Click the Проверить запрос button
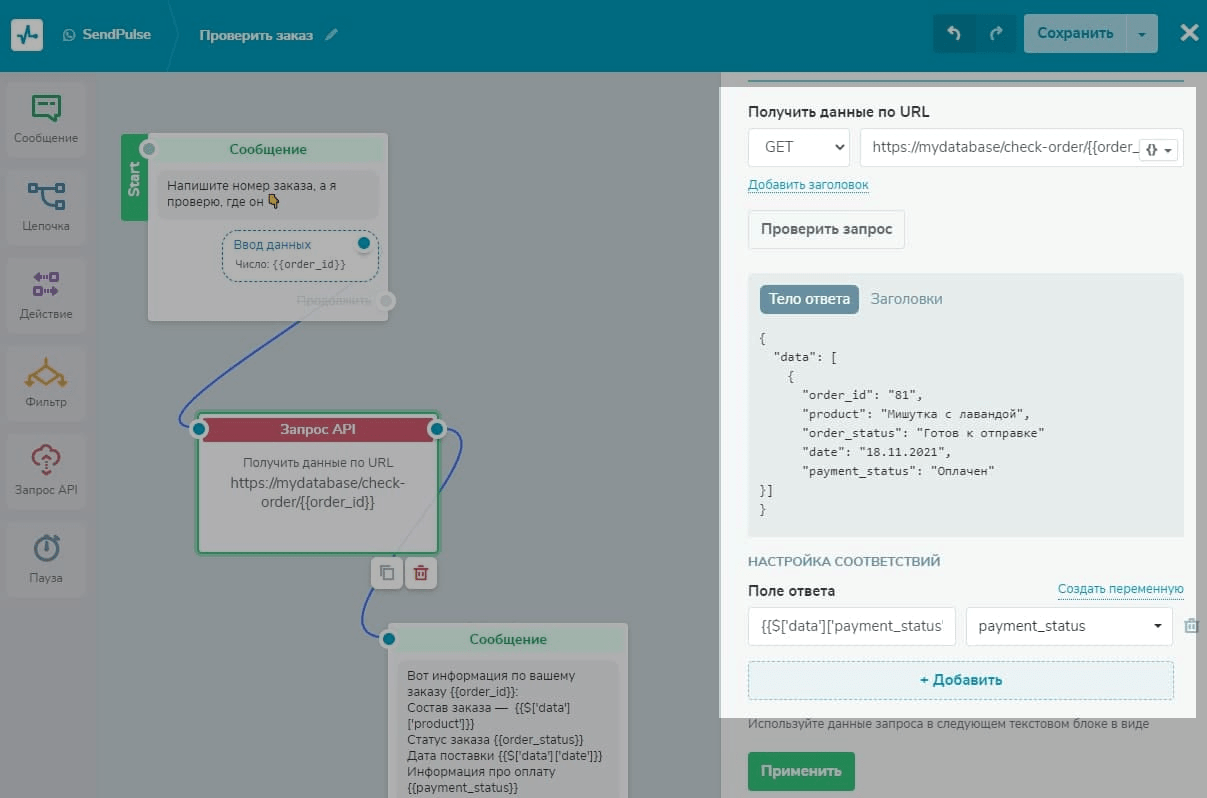This screenshot has width=1207, height=798. [x=826, y=229]
